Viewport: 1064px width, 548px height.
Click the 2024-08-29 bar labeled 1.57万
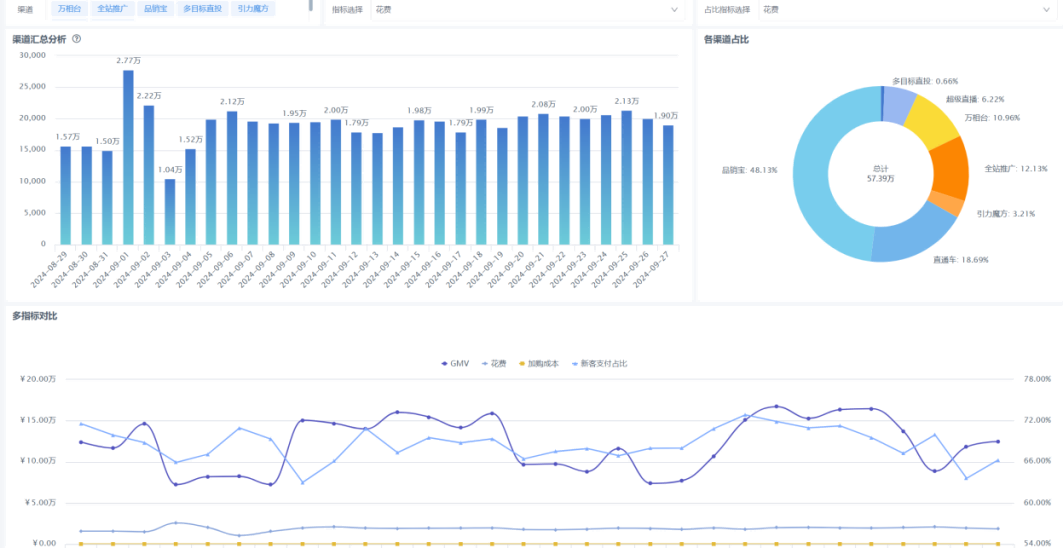66,195
